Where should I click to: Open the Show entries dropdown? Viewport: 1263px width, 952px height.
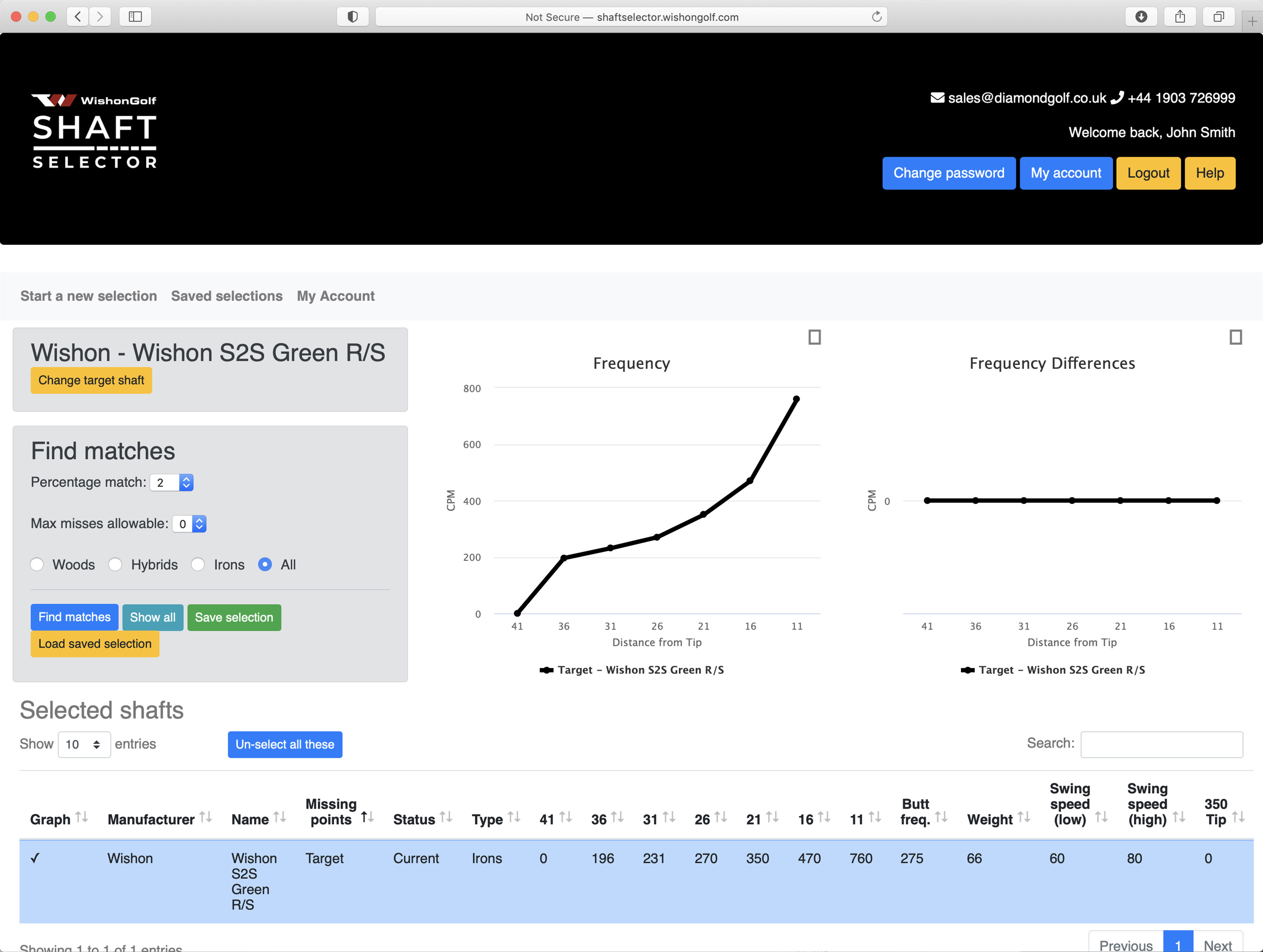(84, 744)
